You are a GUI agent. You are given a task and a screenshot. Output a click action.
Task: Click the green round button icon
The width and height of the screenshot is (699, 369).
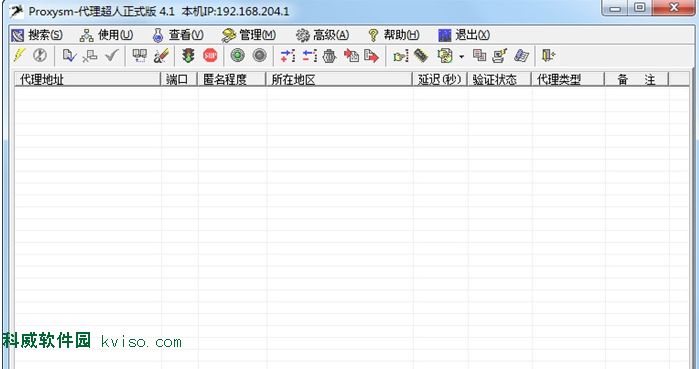click(238, 56)
